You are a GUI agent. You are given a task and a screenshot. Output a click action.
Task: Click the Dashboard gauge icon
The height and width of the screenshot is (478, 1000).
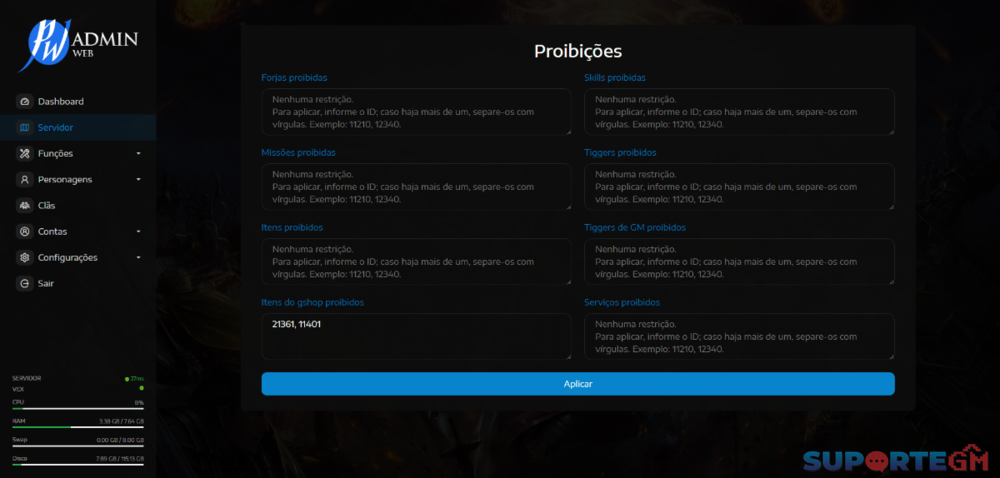[x=25, y=102]
